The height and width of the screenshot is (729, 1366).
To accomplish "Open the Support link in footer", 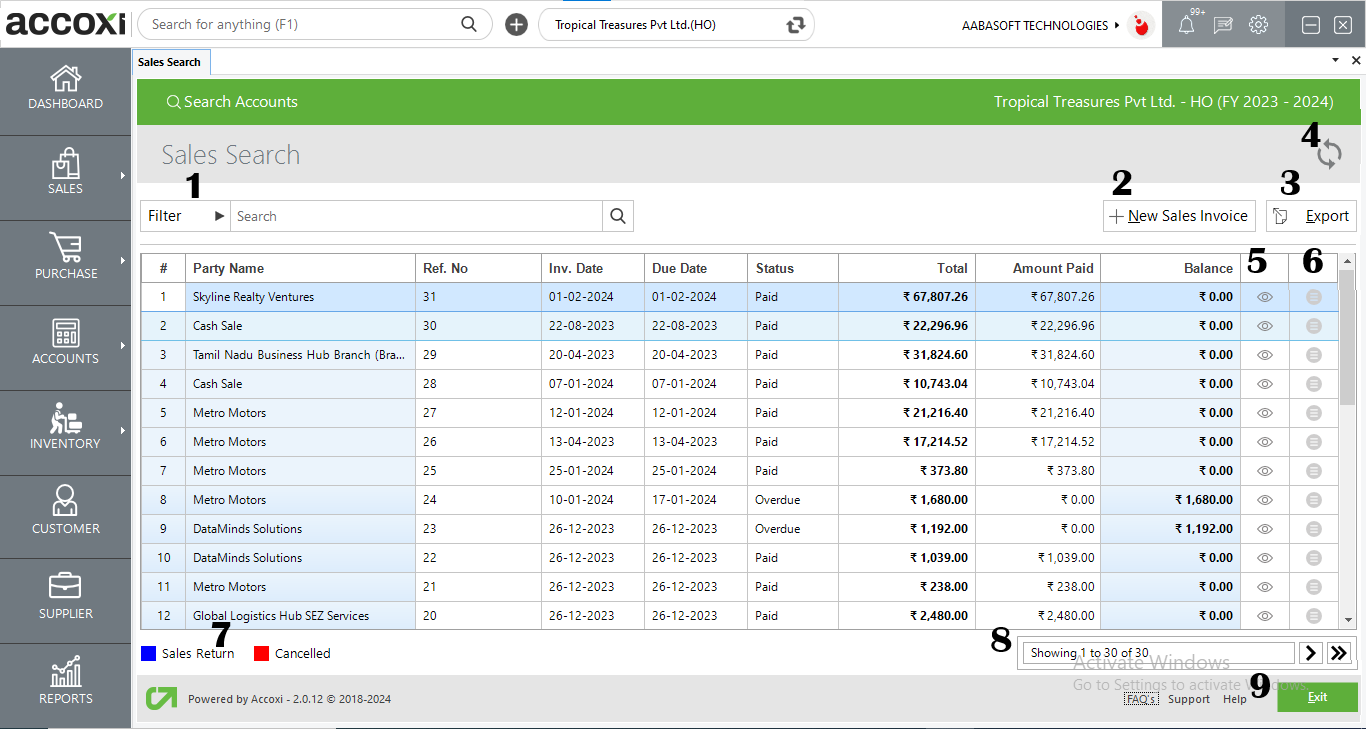I will [x=1189, y=699].
